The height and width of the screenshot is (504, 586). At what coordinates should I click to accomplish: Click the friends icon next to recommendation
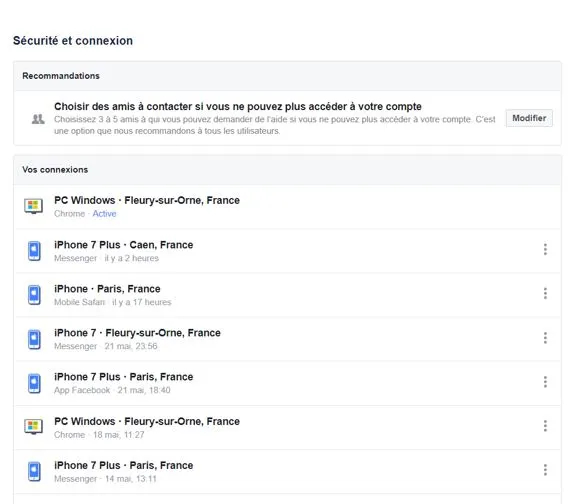(x=38, y=119)
